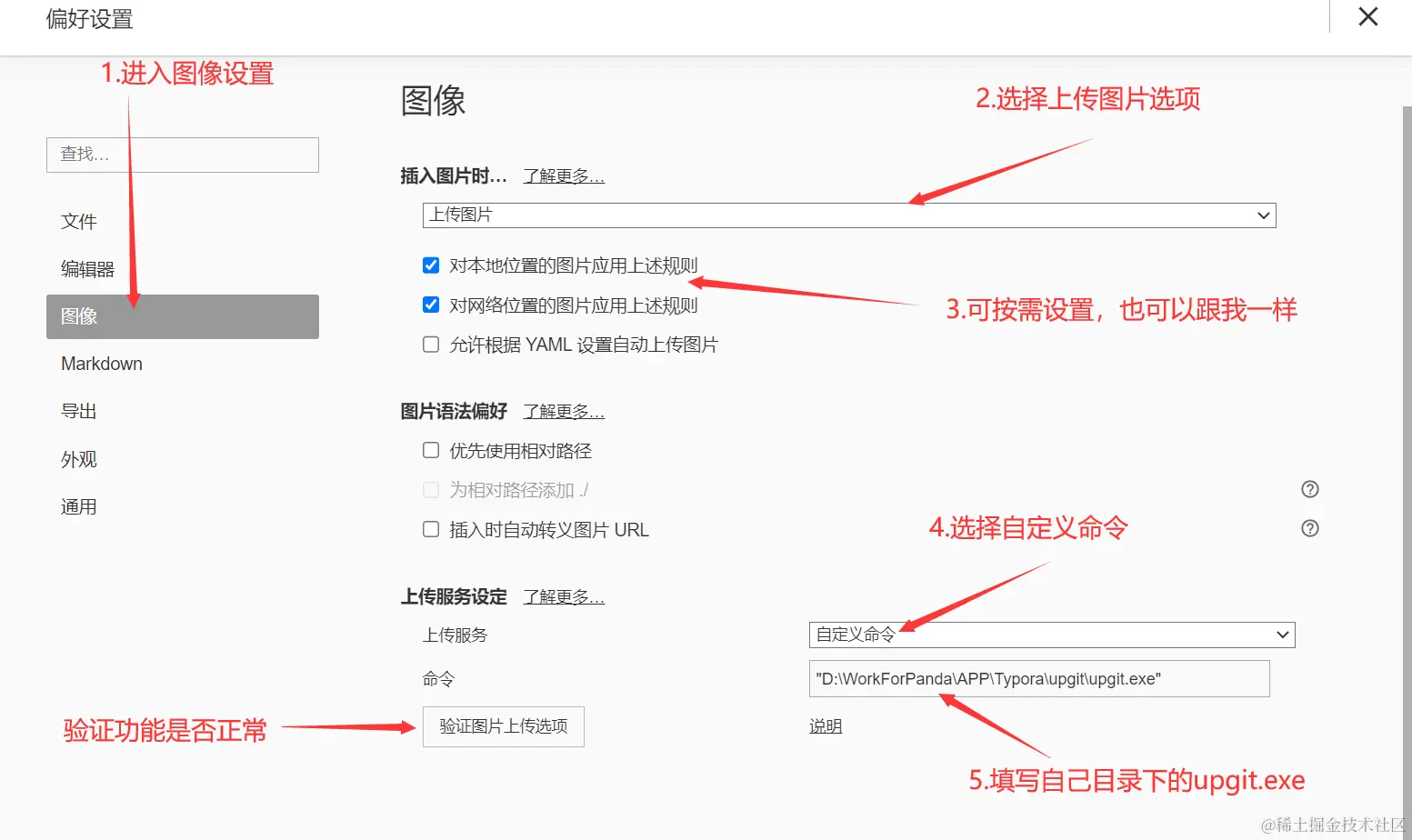
Task: Select the 图像 settings section
Action: point(182,316)
